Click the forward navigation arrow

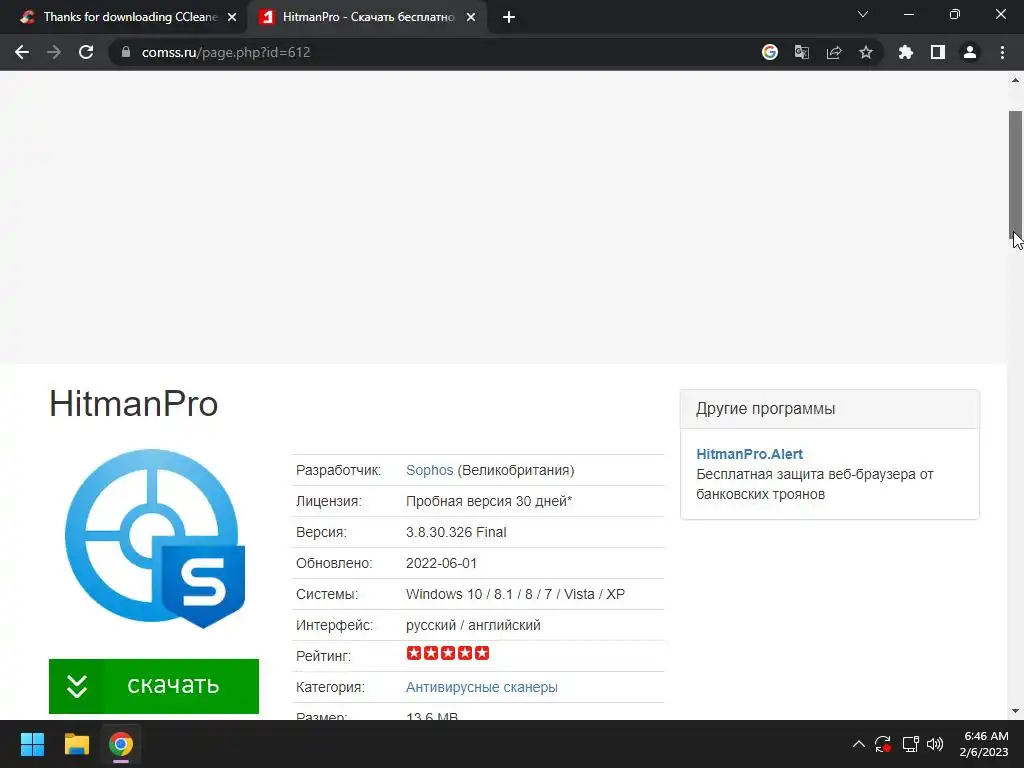click(x=54, y=52)
